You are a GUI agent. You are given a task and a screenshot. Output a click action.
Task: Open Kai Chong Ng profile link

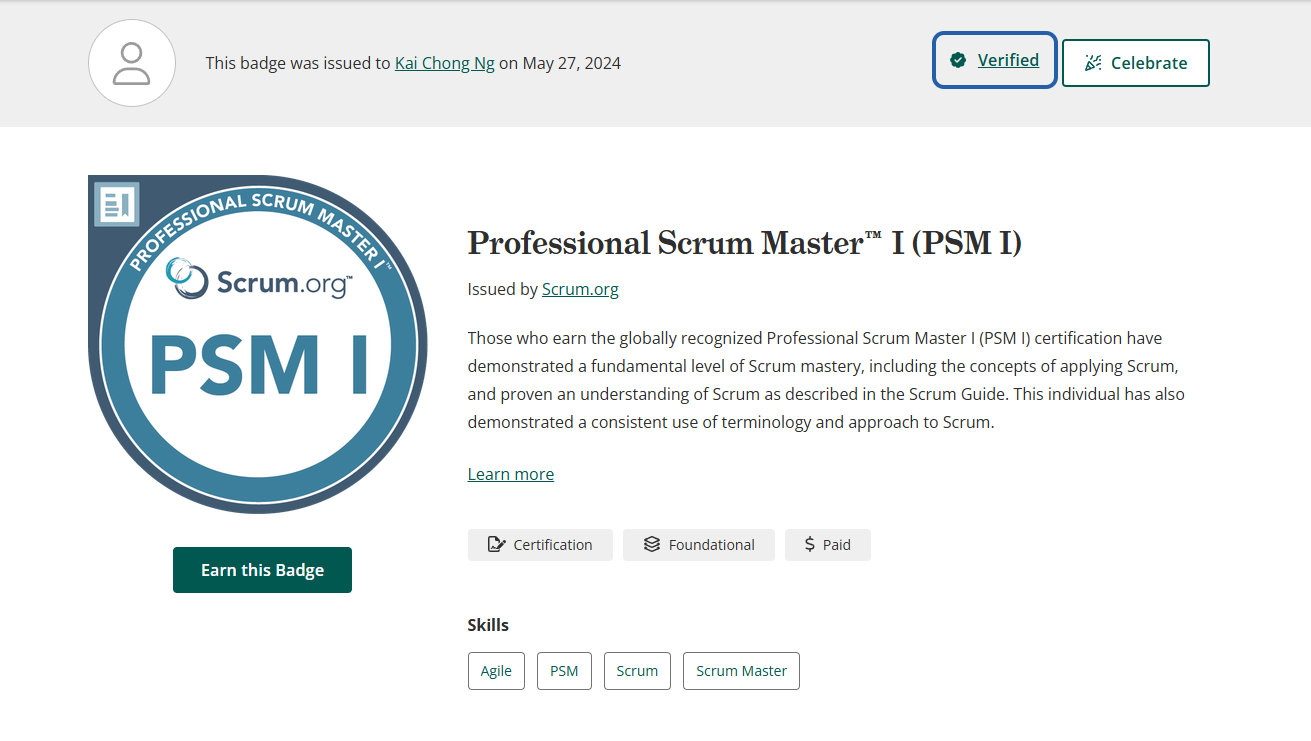445,63
